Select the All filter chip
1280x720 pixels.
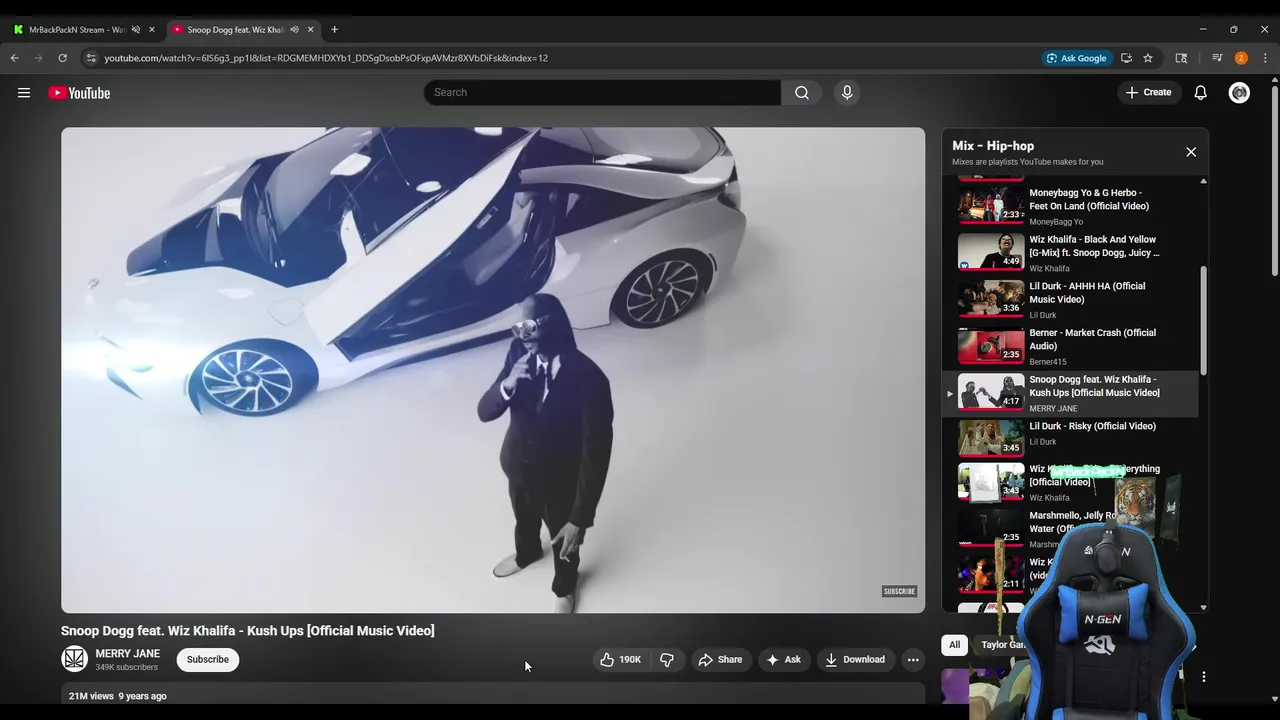[954, 645]
